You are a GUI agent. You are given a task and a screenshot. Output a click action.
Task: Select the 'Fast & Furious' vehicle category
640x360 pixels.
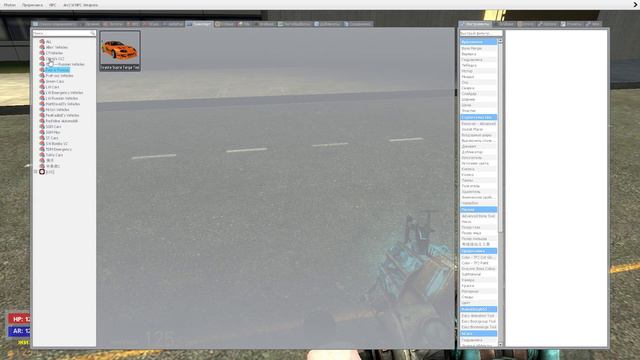(x=57, y=70)
